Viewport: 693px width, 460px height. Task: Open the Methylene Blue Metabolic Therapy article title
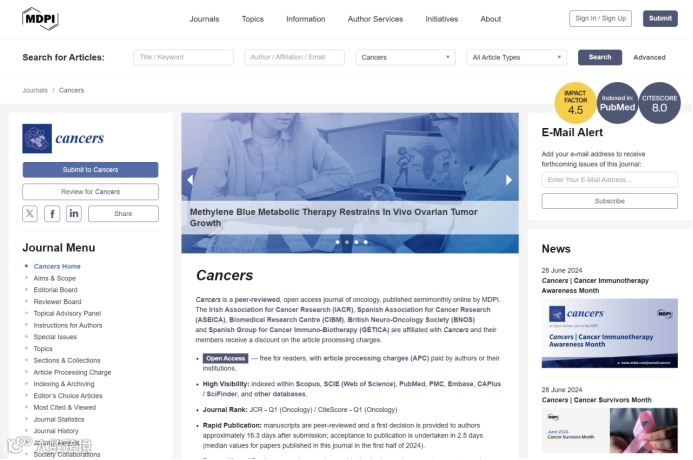334,217
